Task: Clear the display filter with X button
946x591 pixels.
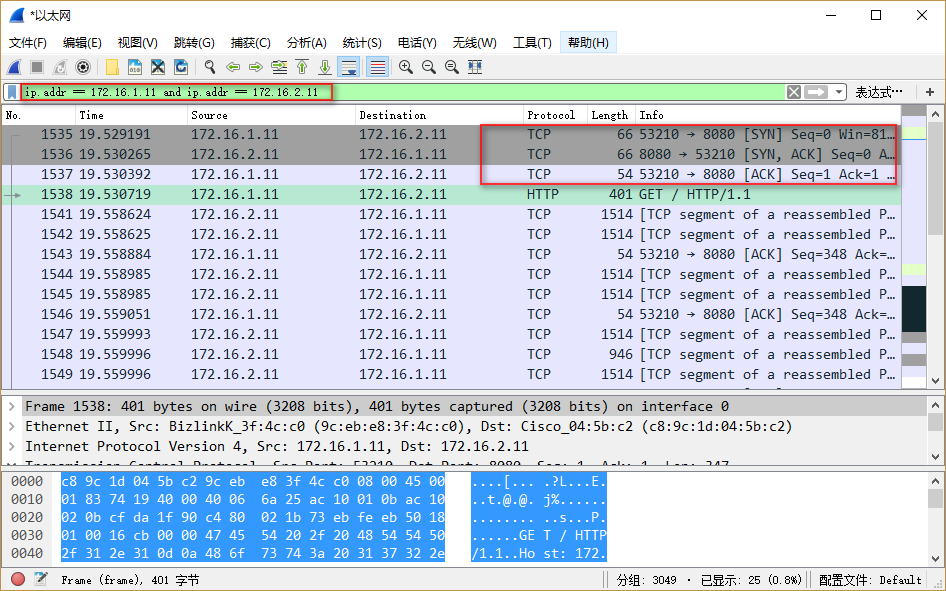Action: click(x=794, y=92)
